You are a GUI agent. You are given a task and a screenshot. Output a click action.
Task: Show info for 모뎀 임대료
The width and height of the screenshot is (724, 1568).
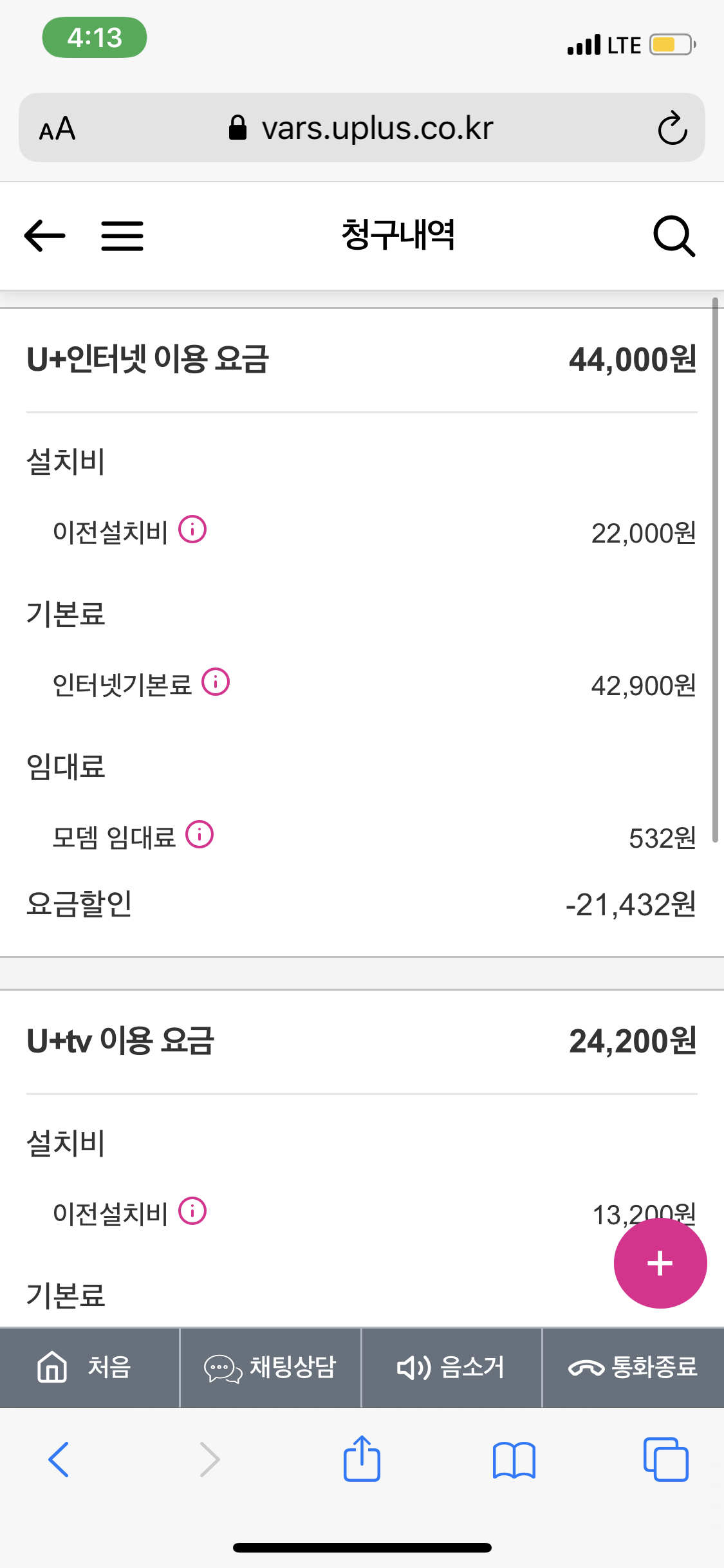pyautogui.click(x=200, y=835)
